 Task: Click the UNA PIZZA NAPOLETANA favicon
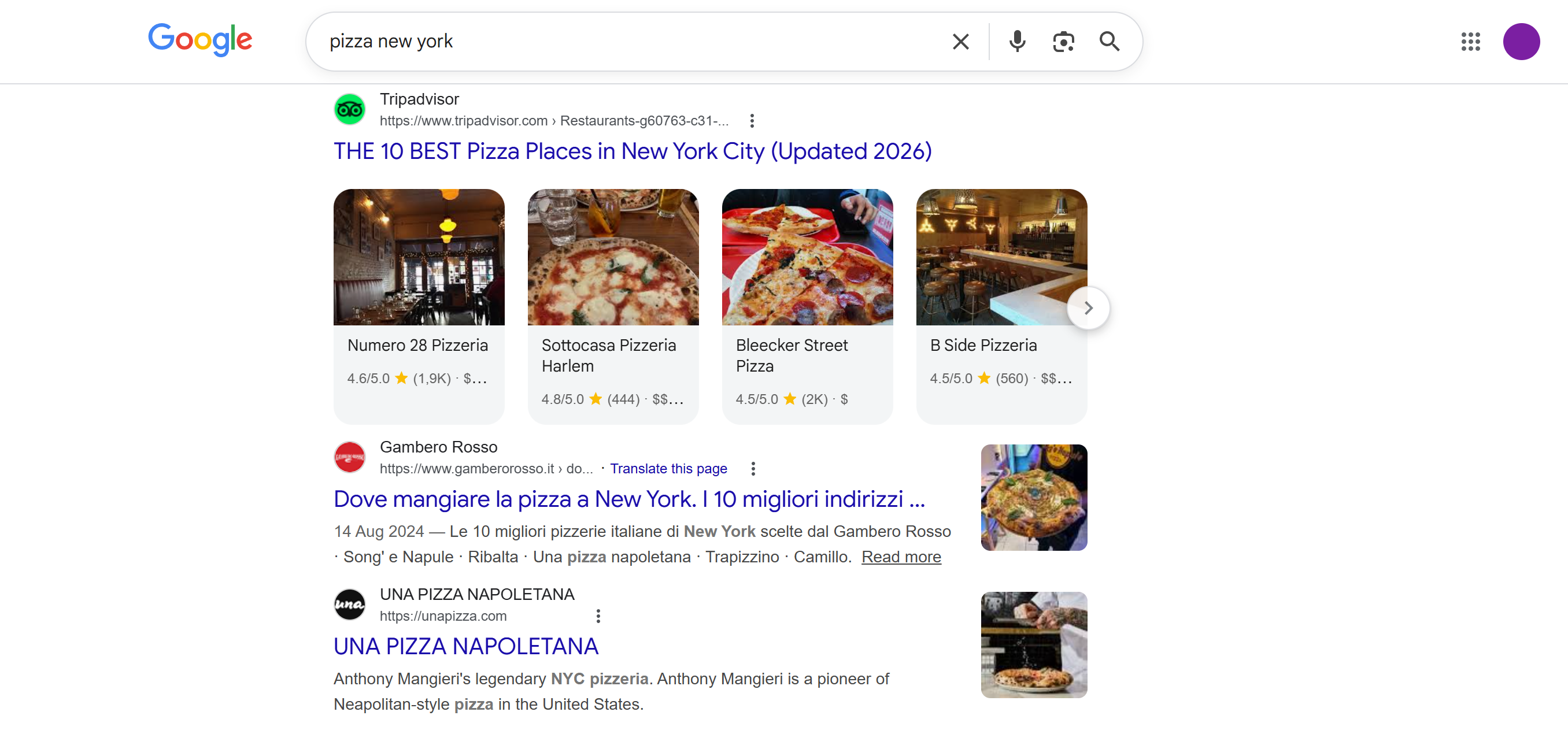point(349,605)
